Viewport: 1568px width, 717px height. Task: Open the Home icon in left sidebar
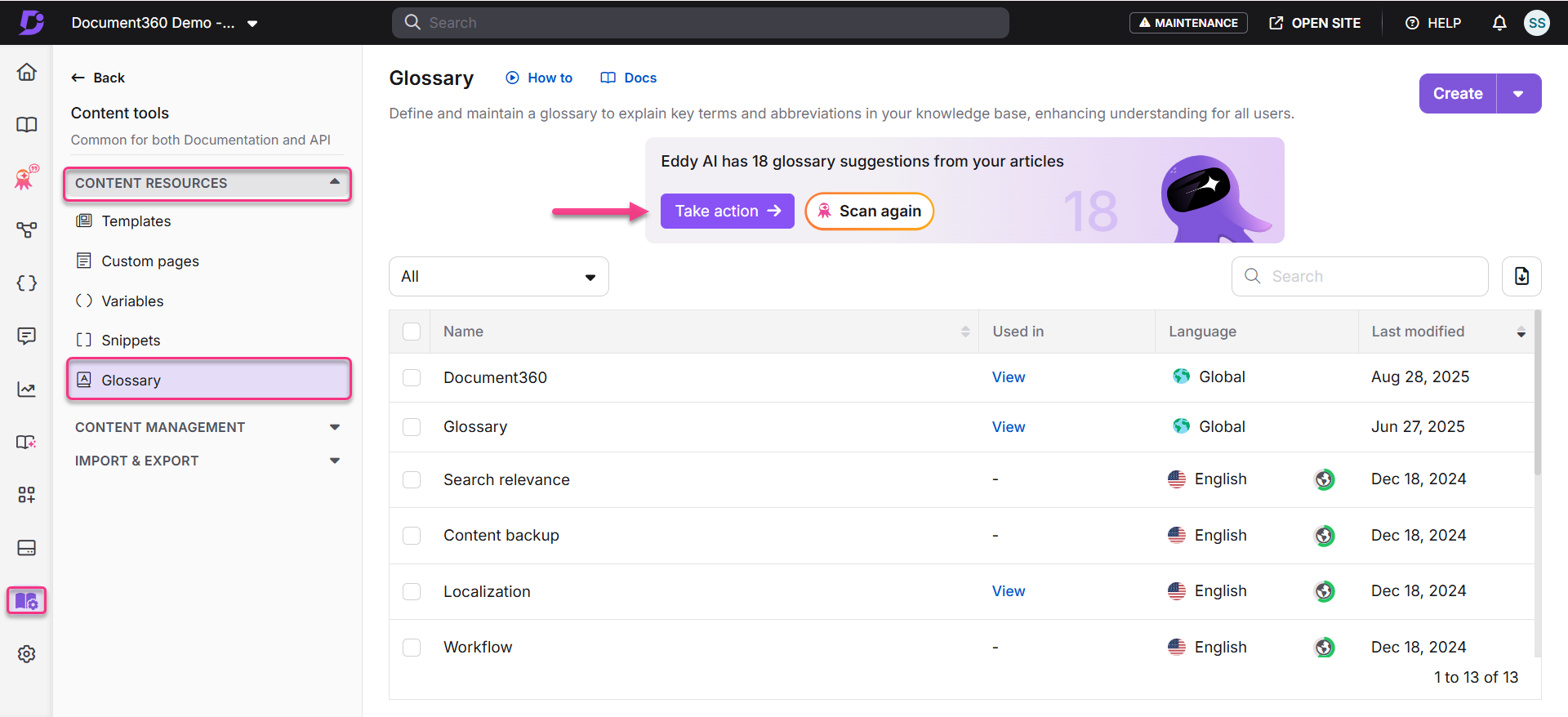26,72
